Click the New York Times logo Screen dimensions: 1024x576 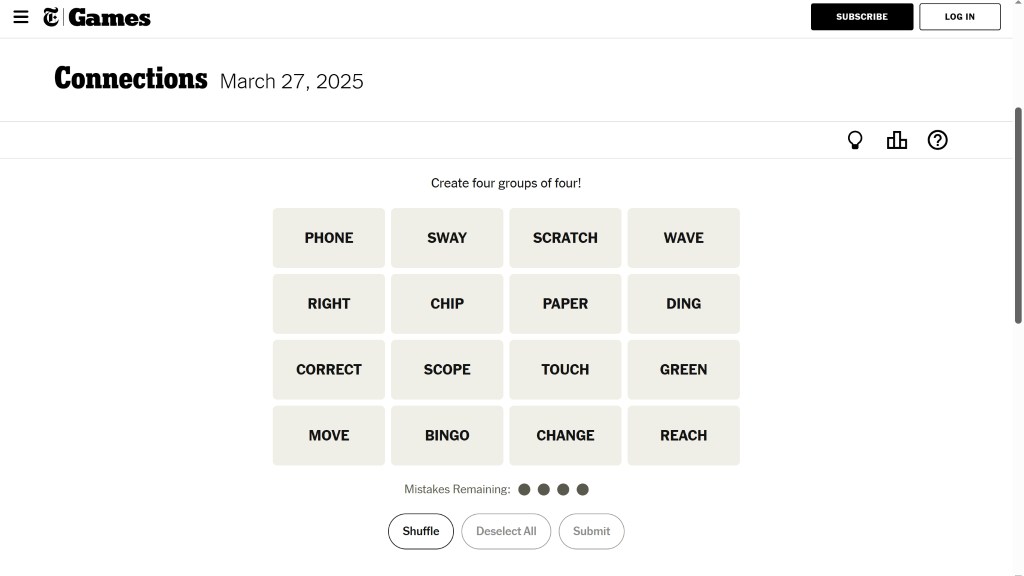click(x=51, y=17)
